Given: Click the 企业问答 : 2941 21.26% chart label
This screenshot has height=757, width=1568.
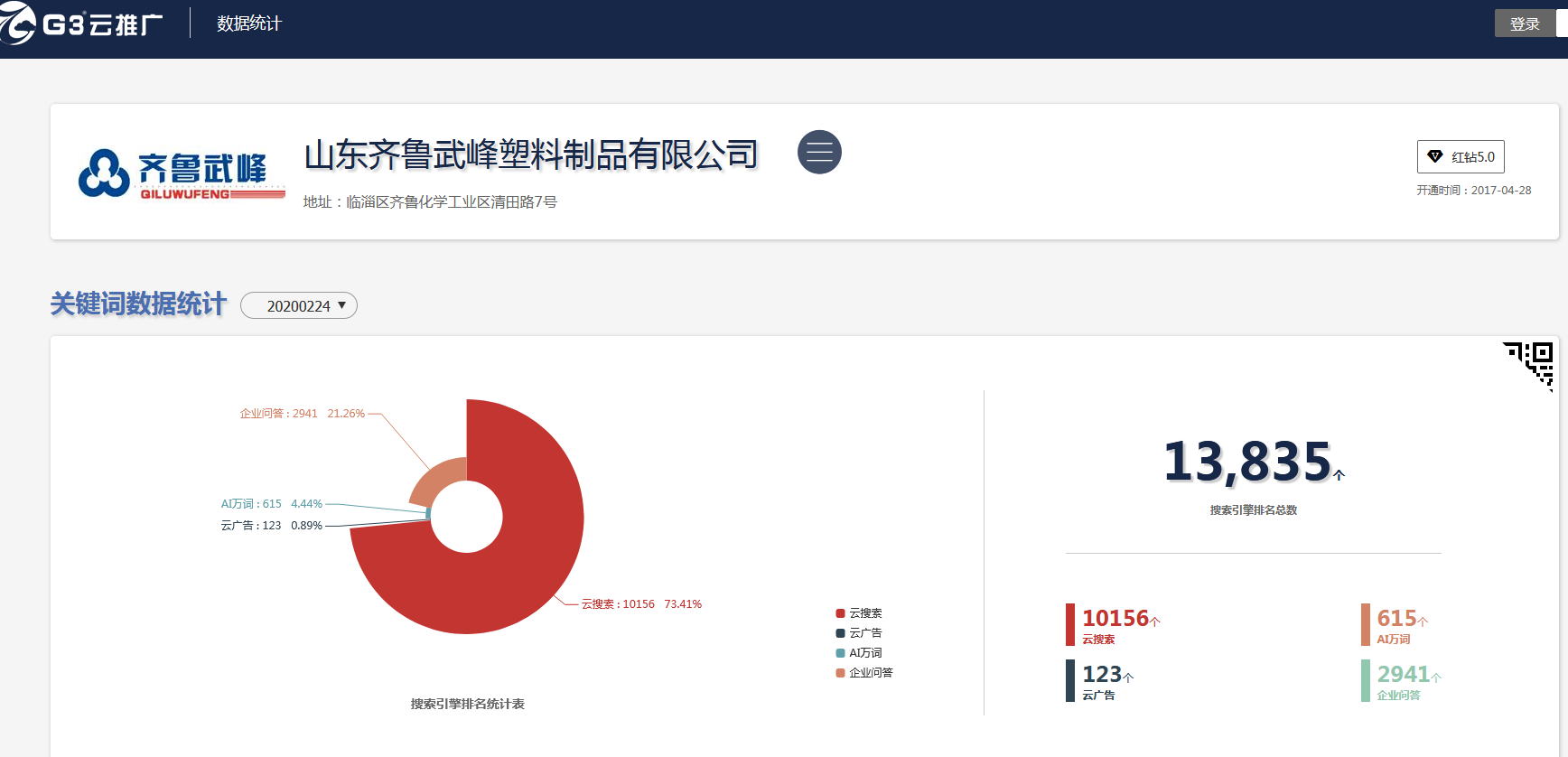Looking at the screenshot, I should [x=303, y=413].
